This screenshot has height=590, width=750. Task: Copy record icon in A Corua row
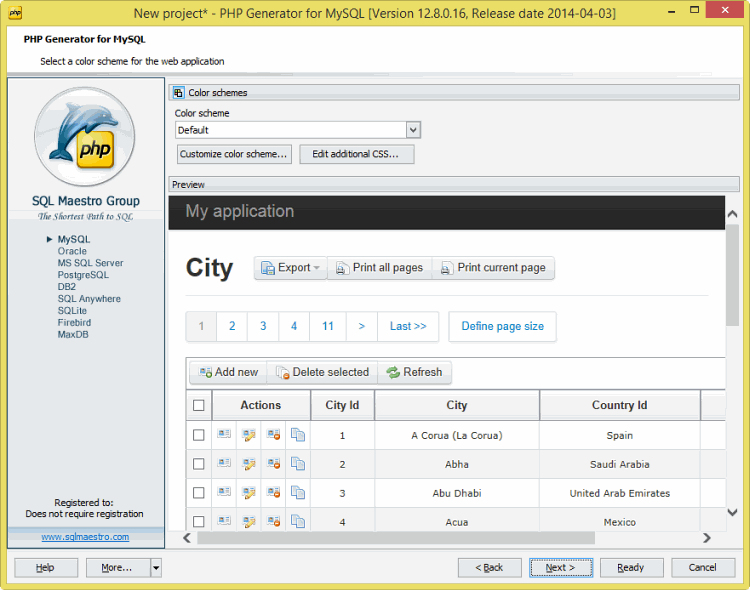click(298, 434)
